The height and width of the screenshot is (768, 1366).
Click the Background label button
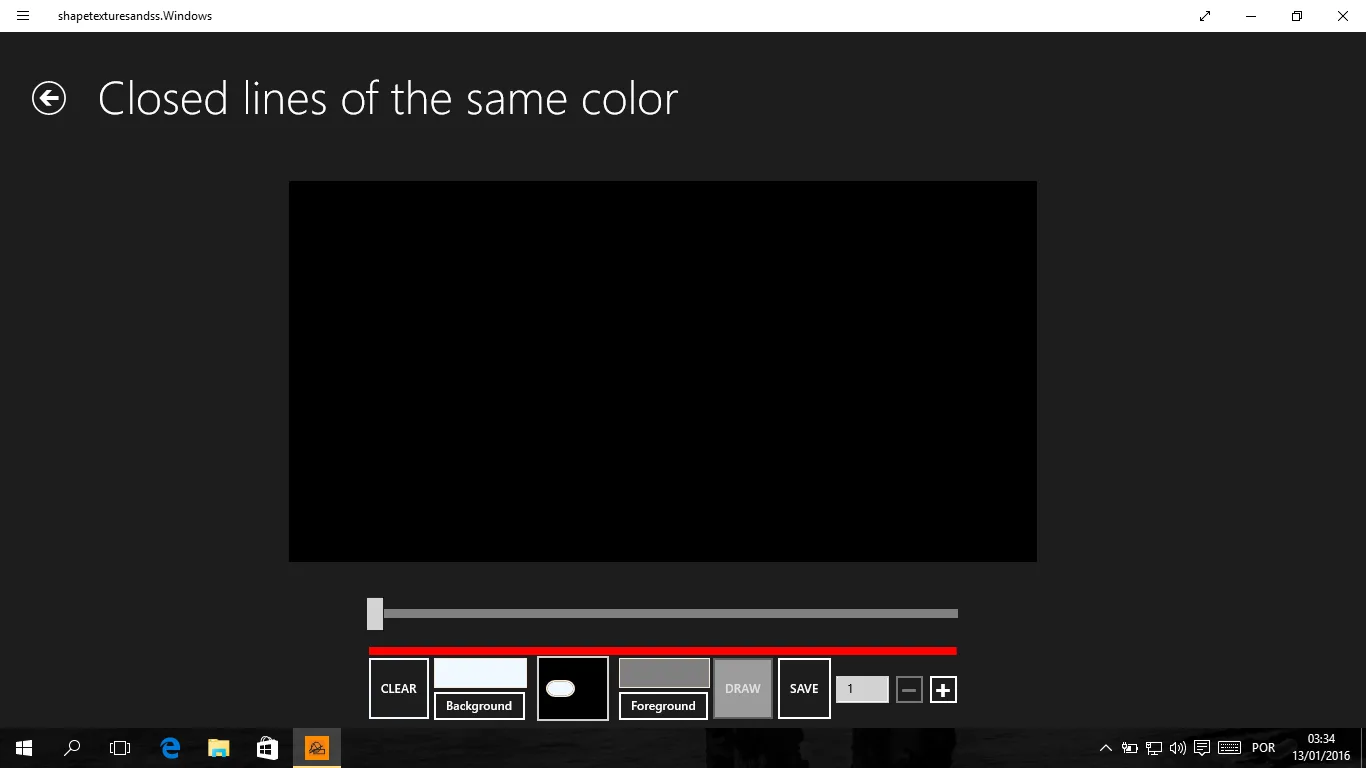pos(479,706)
